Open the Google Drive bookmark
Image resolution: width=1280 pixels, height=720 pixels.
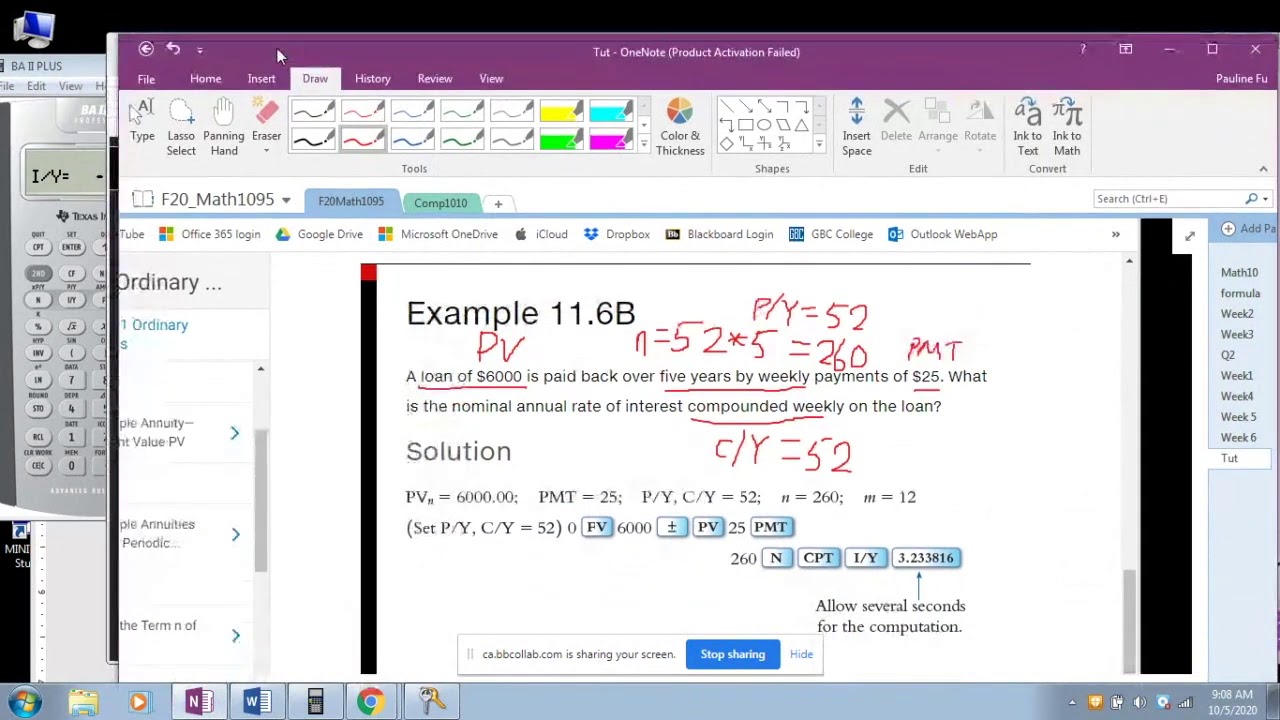click(319, 234)
